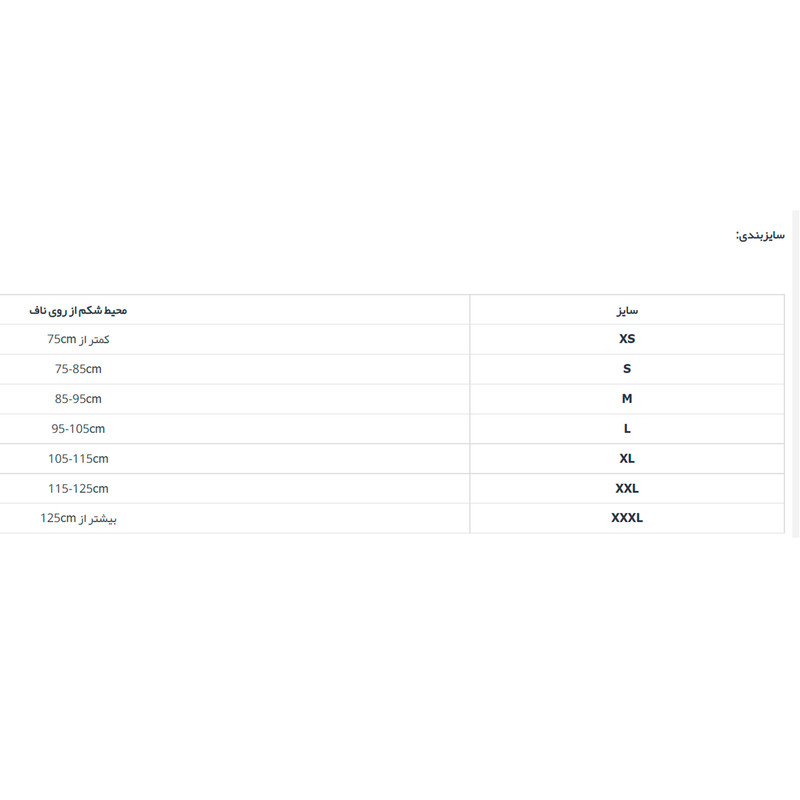The image size is (800, 800).
Task: Select the XXL size cell
Action: tap(627, 489)
